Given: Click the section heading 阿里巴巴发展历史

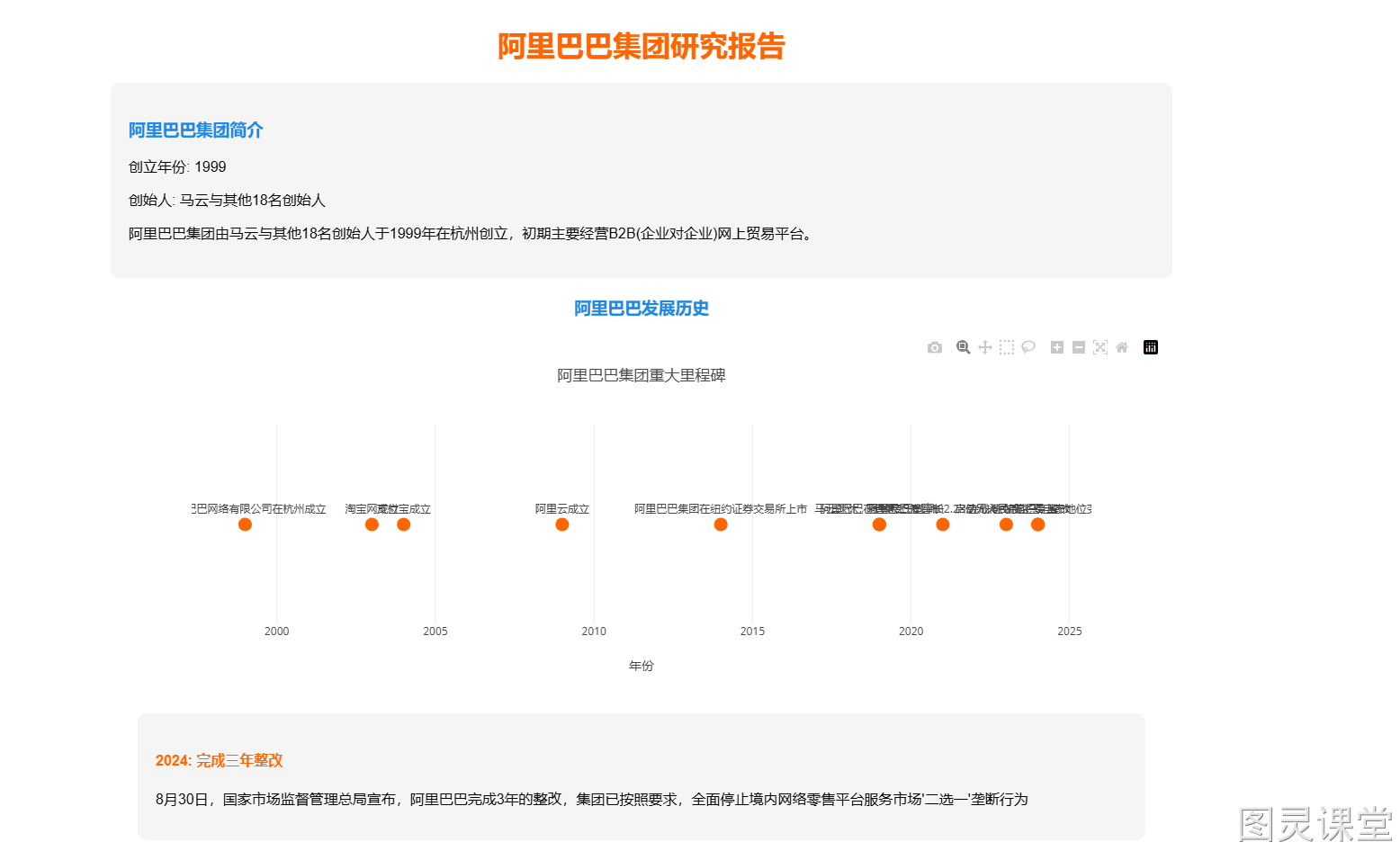Looking at the screenshot, I should click(x=642, y=309).
